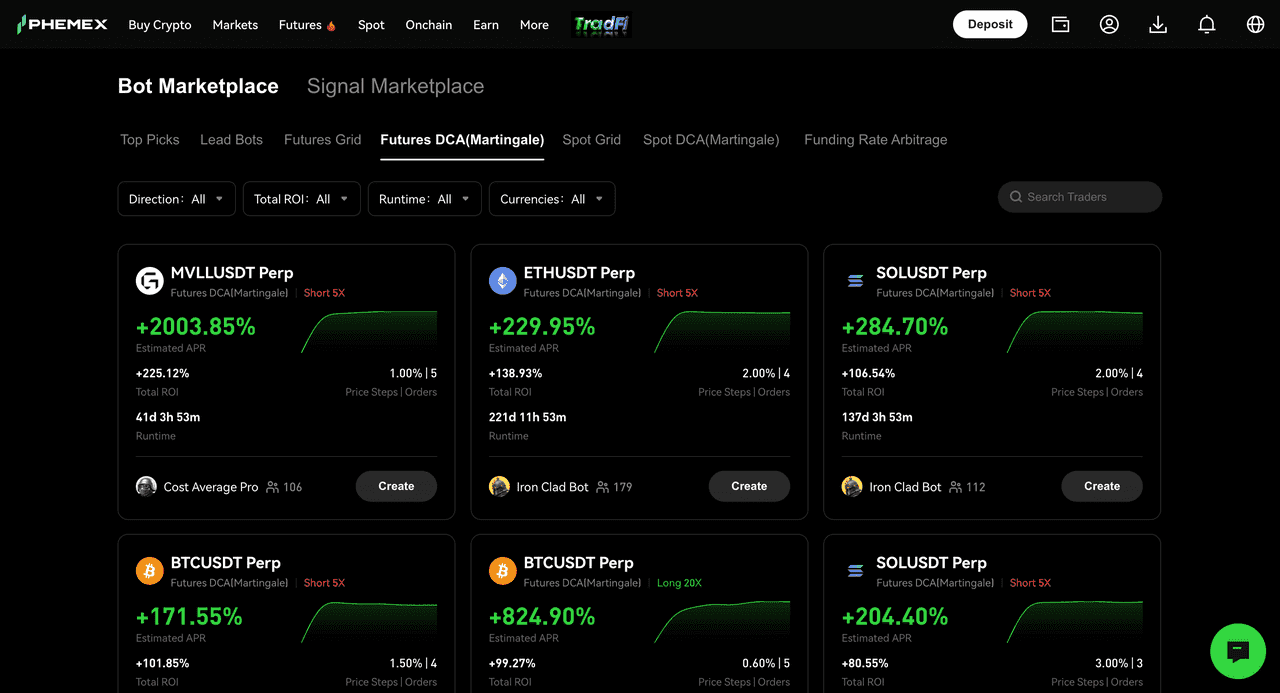Click the MVLLUSDT Perp title
The image size is (1280, 693).
point(232,273)
